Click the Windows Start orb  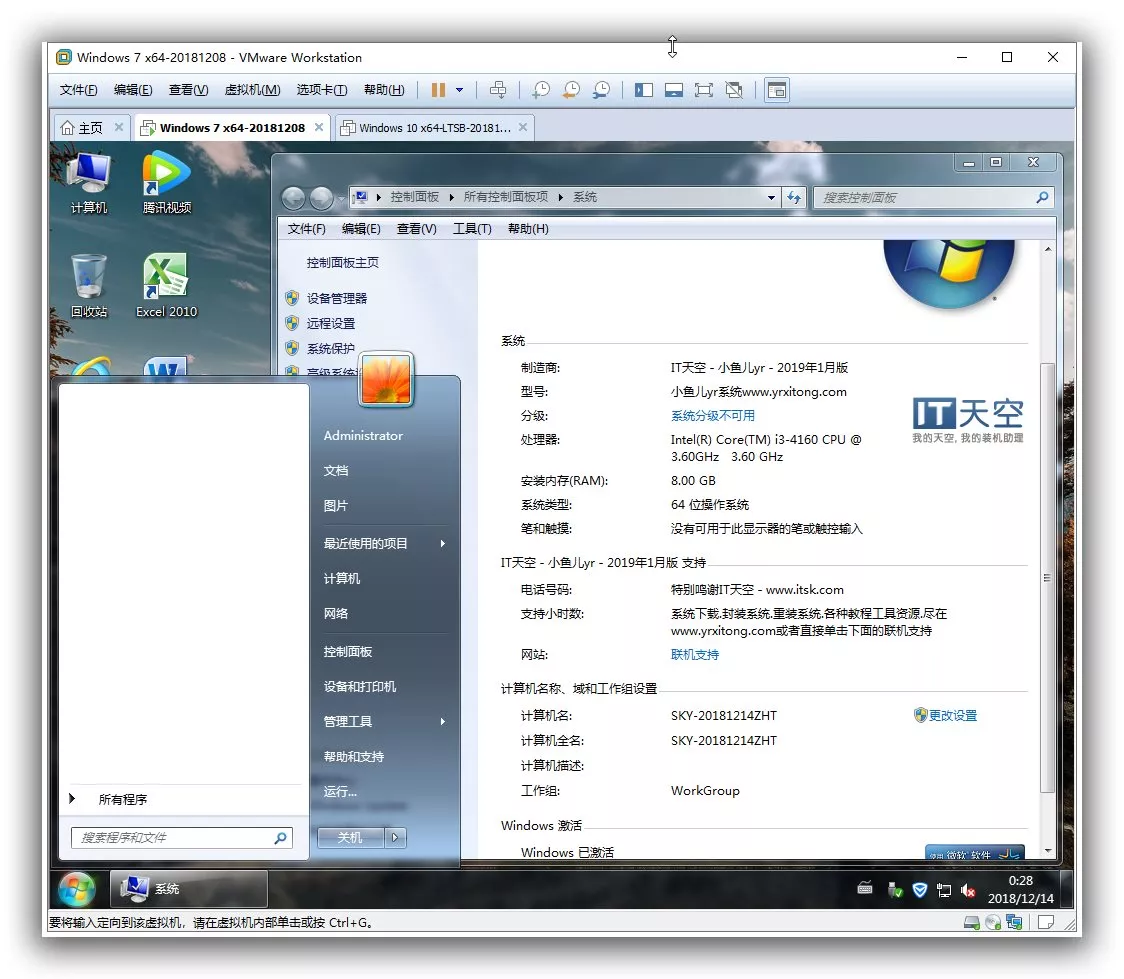coord(77,889)
